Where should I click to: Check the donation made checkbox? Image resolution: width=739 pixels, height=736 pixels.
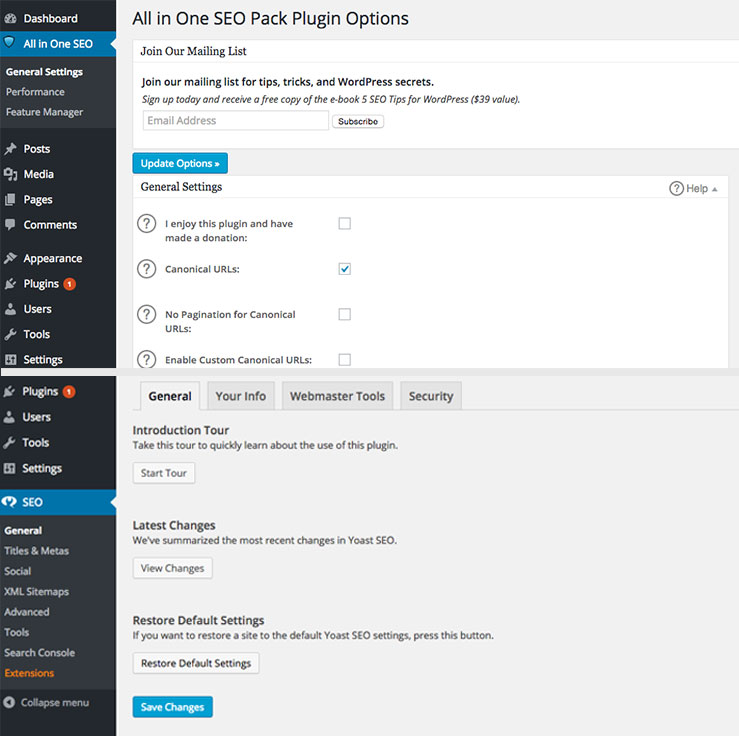pos(345,223)
